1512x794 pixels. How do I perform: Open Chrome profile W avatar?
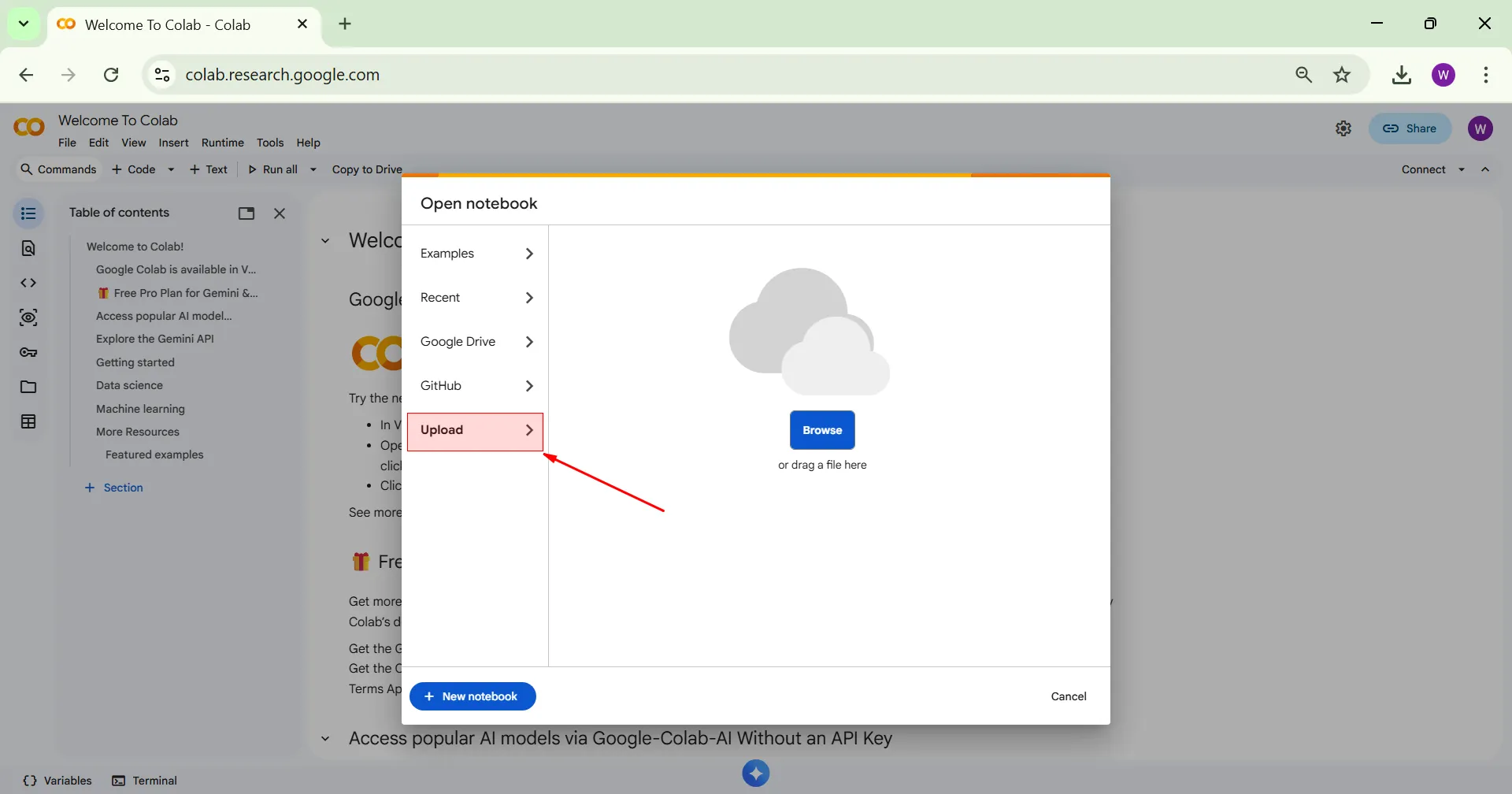point(1443,75)
